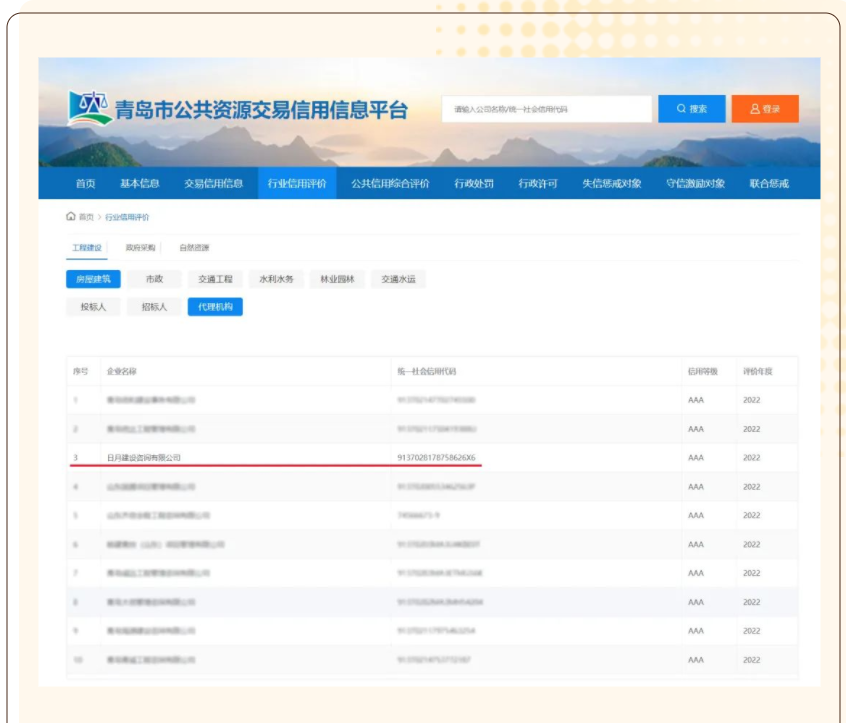846x723 pixels.
Task: Click the platform scales logo icon
Action: tap(89, 108)
